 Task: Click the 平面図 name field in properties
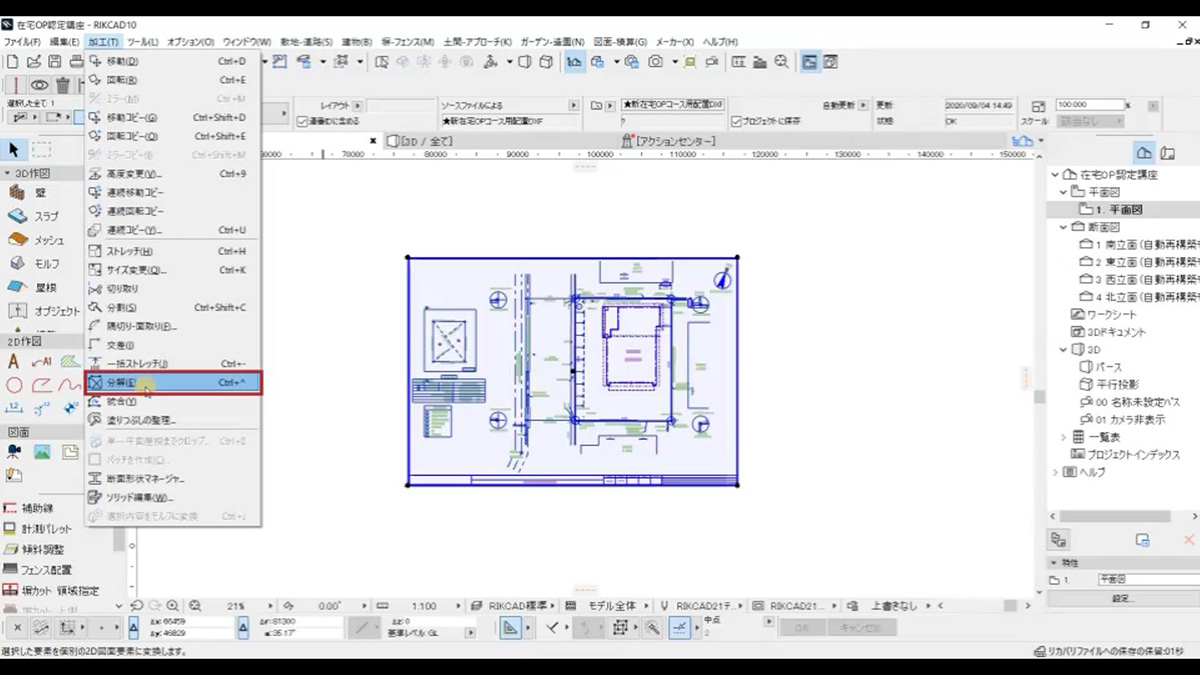coord(1147,579)
